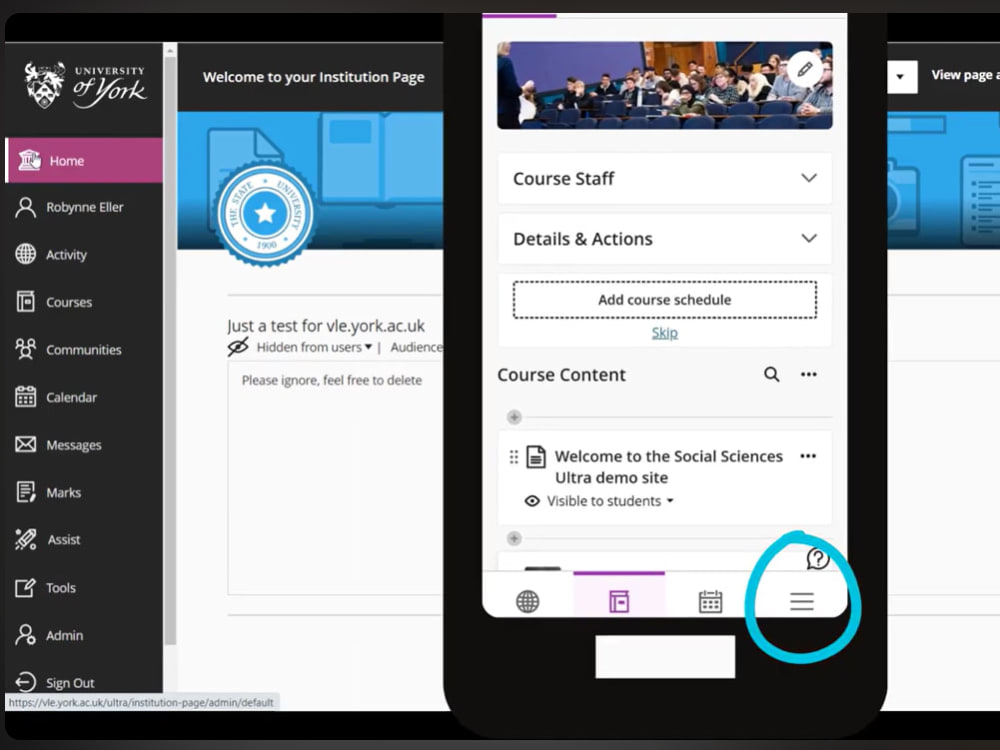The width and height of the screenshot is (1000, 750).
Task: Open Welcome to the Social Sciences item
Action: [x=668, y=467]
